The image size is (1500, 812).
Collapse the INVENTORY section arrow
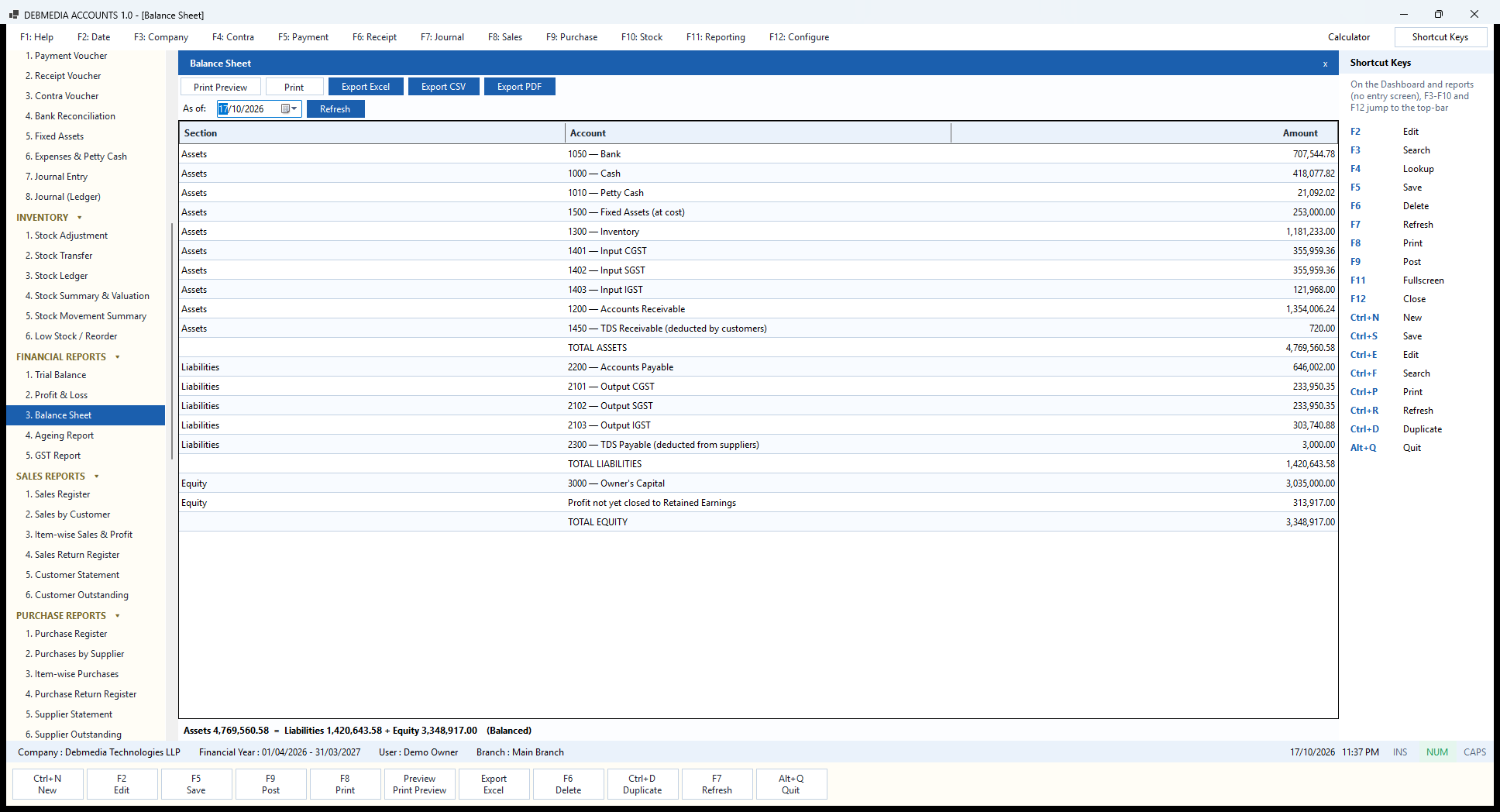click(x=79, y=218)
